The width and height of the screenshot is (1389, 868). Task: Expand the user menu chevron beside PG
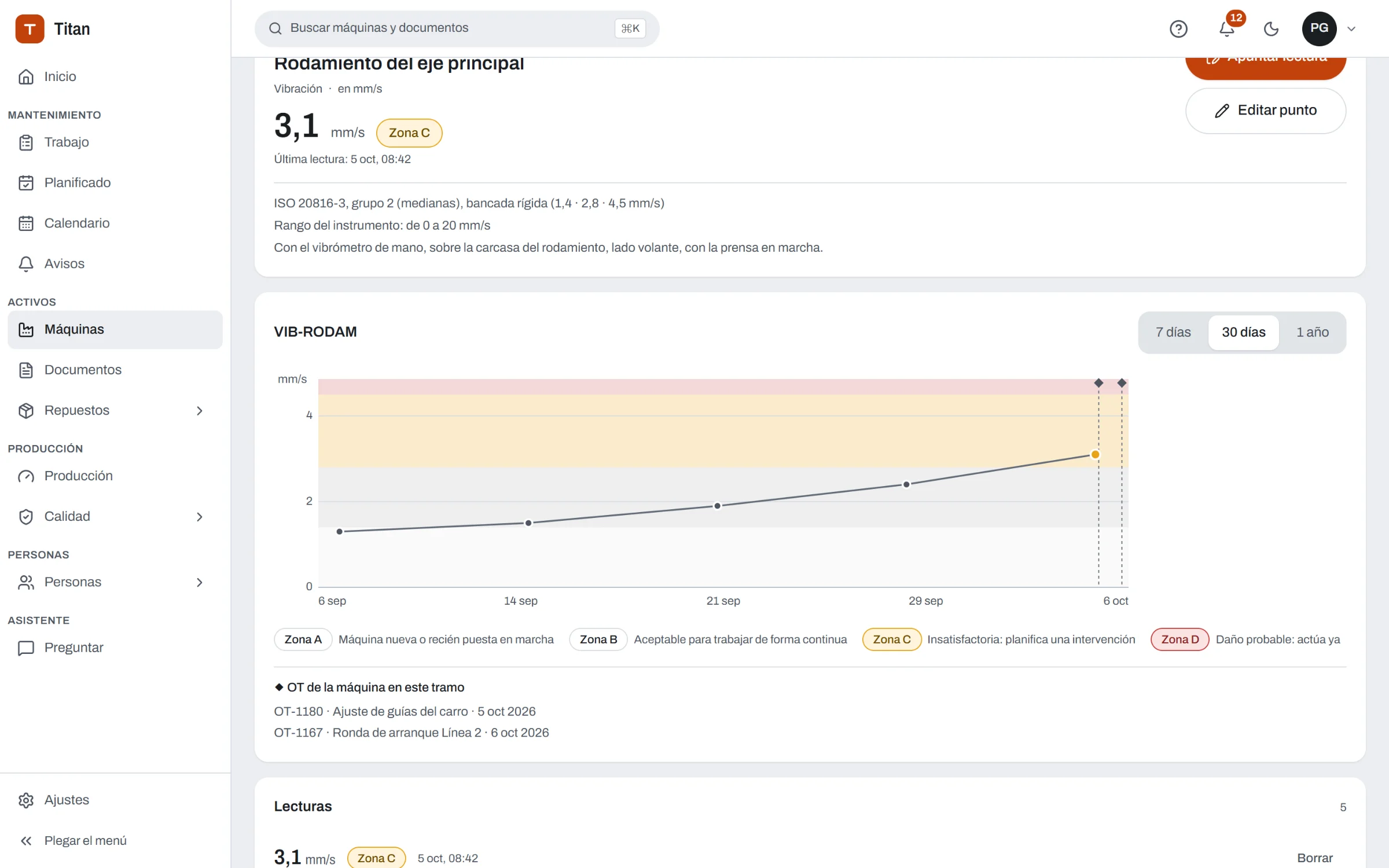1352,28
